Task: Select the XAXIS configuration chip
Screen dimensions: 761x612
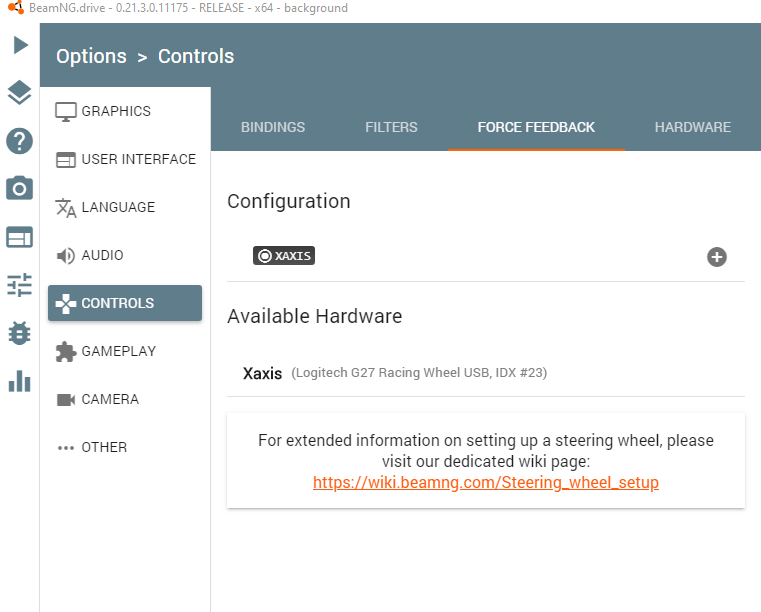Action: click(x=284, y=256)
